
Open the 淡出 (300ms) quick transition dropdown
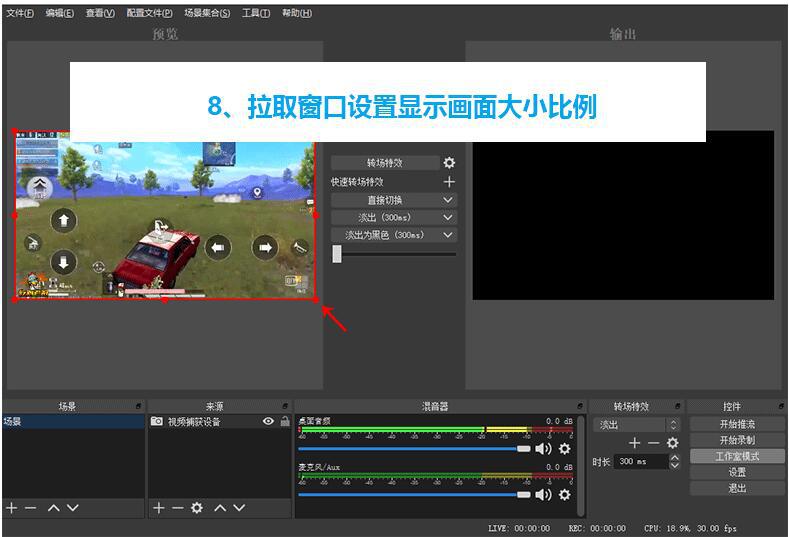tap(393, 217)
